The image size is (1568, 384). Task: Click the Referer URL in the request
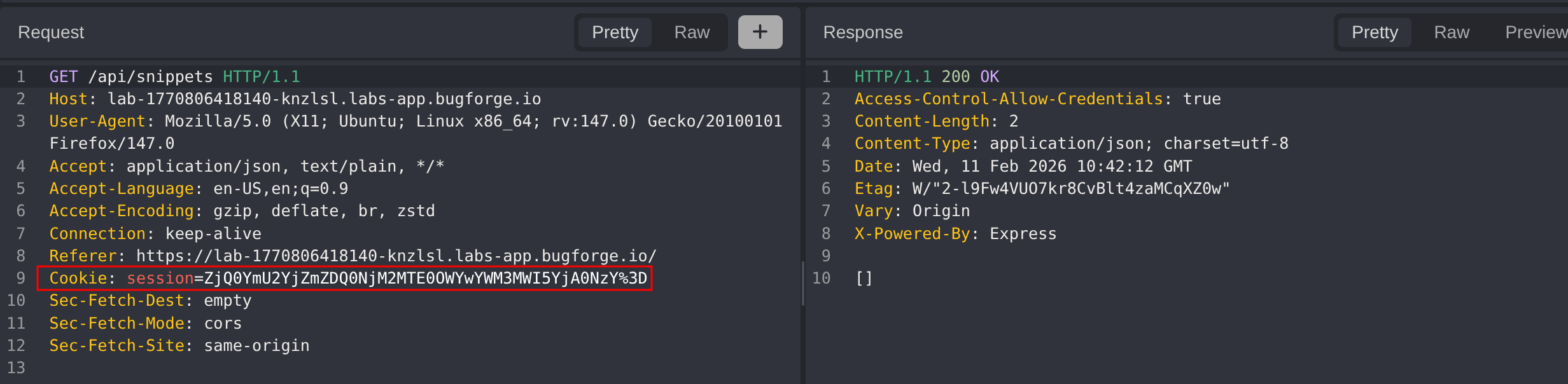(396, 256)
